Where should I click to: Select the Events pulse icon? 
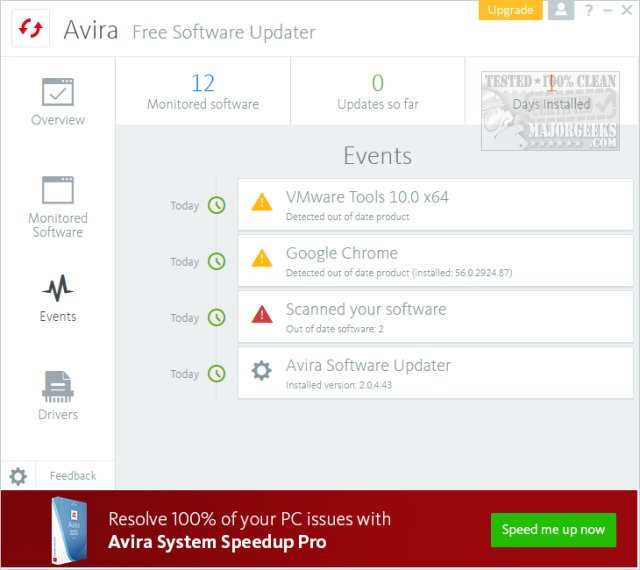coord(58,288)
